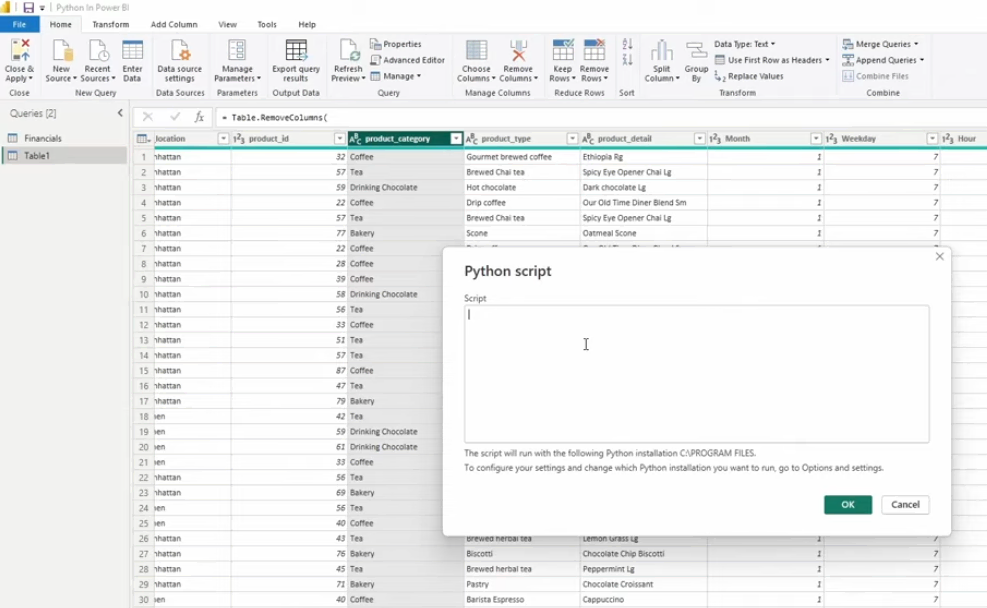Viewport: 987px width, 608px height.
Task: Click the save icon in title bar
Action: pyautogui.click(x=28, y=8)
